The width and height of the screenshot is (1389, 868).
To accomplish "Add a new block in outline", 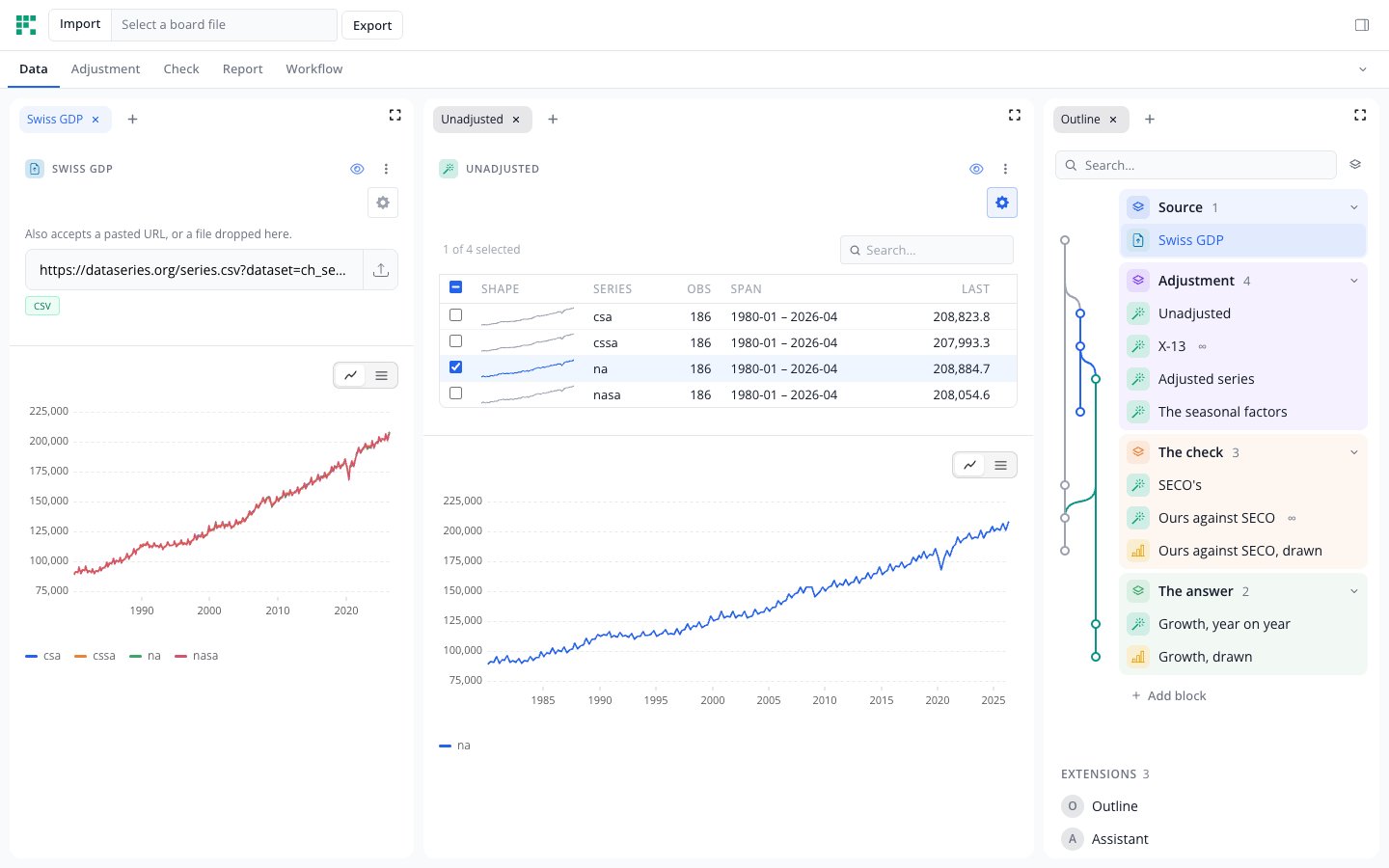I will tap(1169, 695).
